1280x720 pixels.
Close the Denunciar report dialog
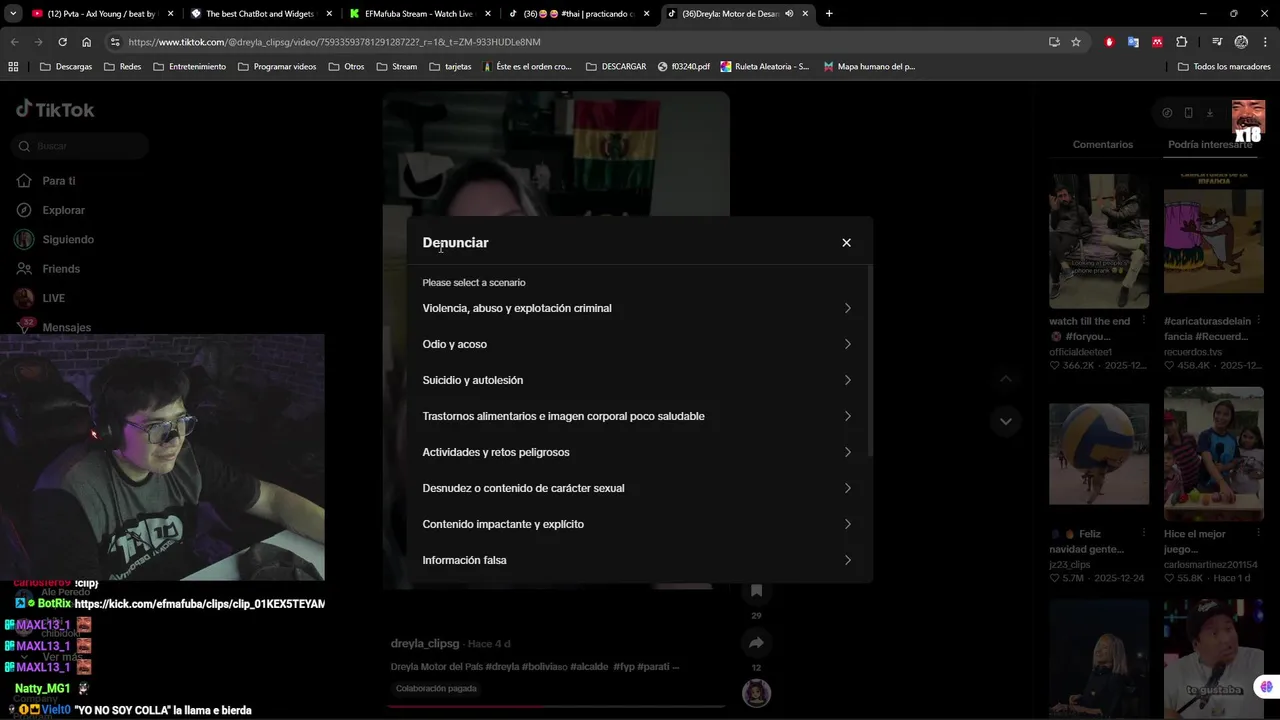[846, 243]
